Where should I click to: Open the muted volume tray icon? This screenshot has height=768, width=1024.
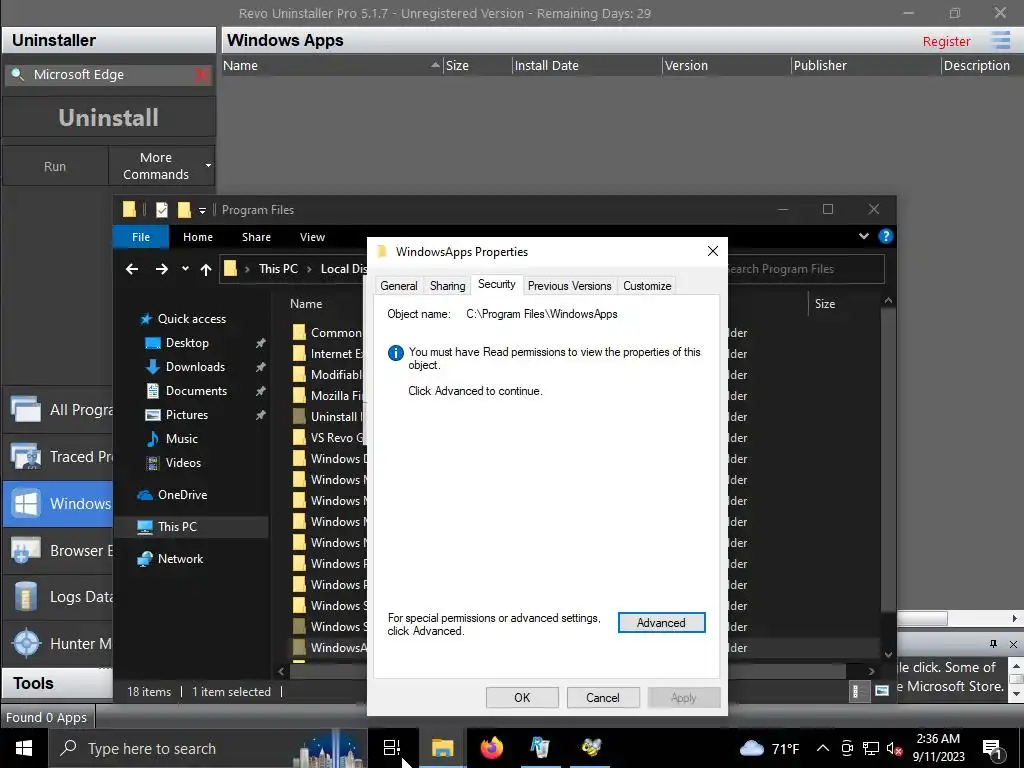tap(895, 748)
